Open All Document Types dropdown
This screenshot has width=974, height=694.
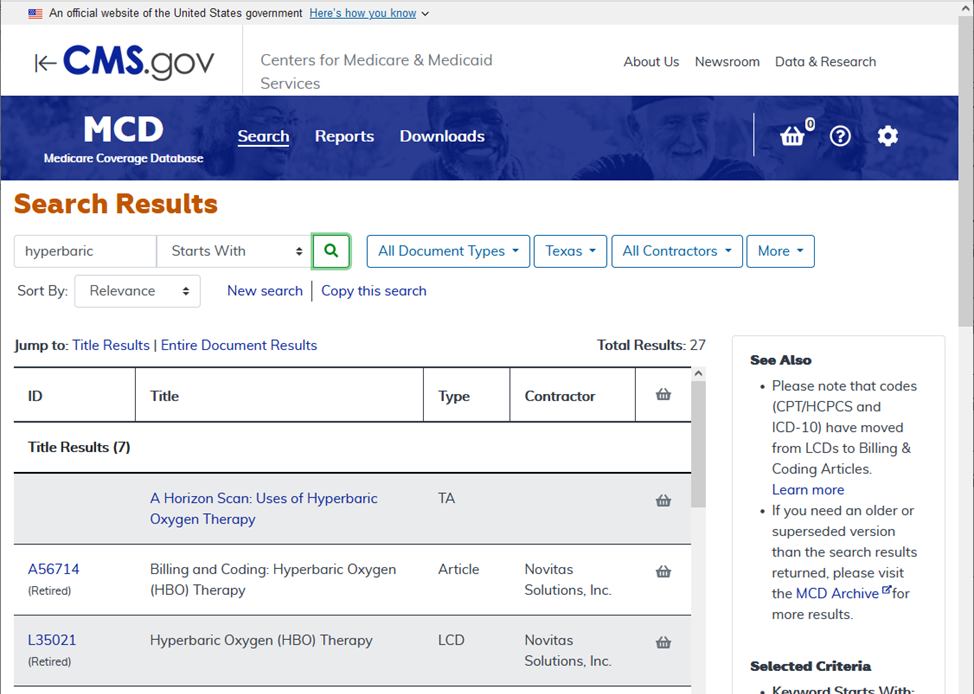tap(448, 251)
